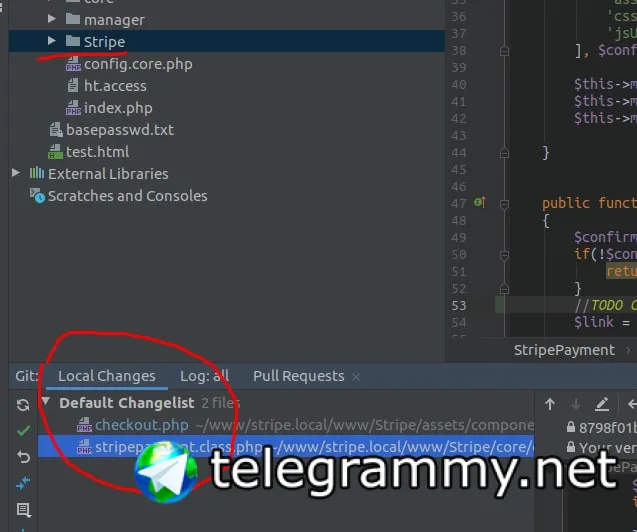Viewport: 637px width, 532px height.
Task: Select the Stripe folder
Action: point(227,41)
